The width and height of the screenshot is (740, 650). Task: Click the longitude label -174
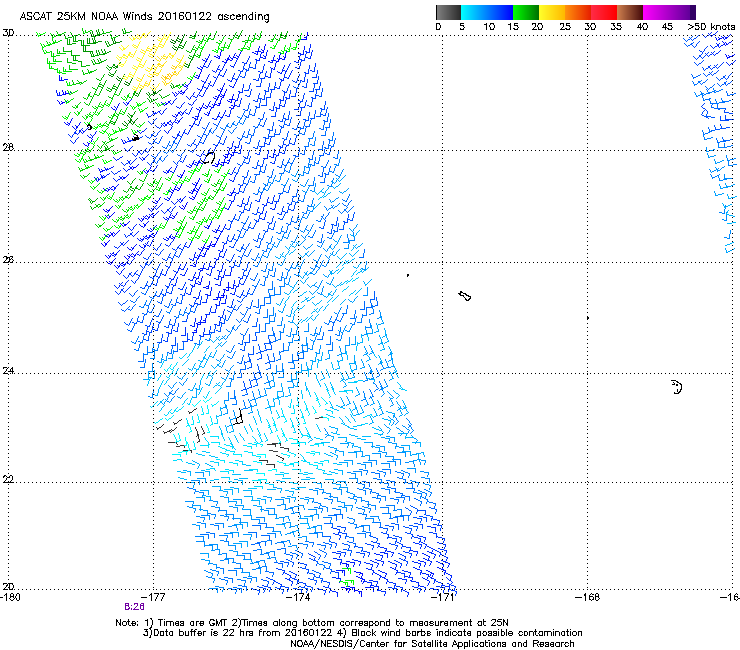[x=298, y=597]
